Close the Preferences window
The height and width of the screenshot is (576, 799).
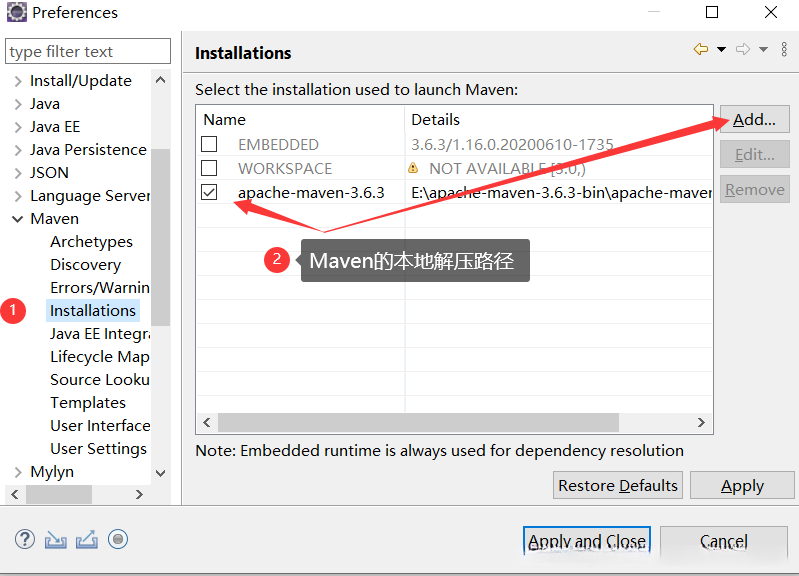pos(770,12)
